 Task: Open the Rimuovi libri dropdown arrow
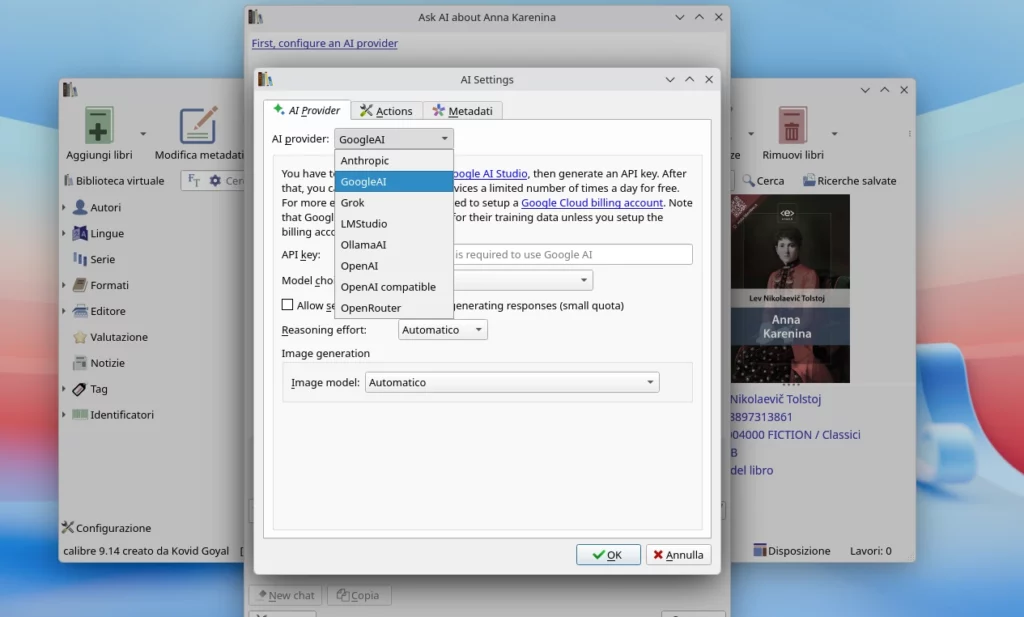[834, 134]
